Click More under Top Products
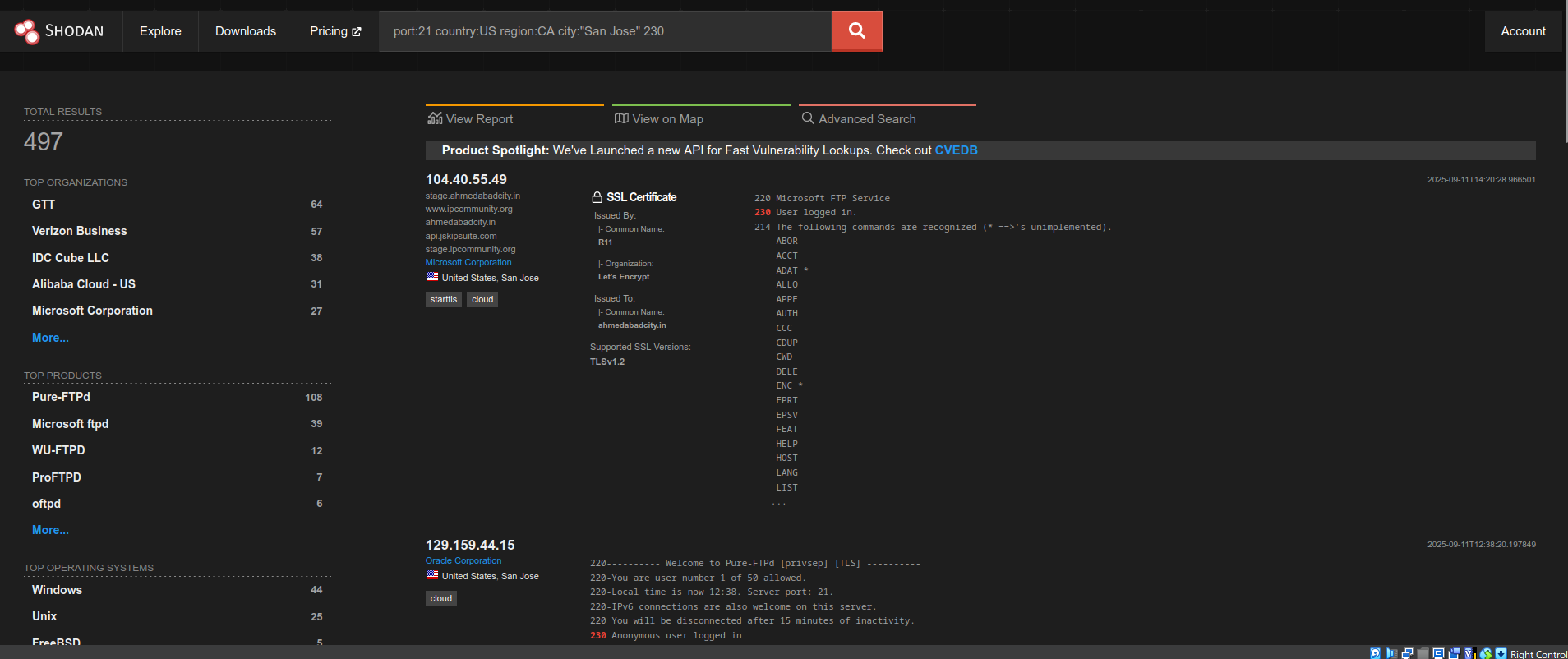 tap(50, 530)
